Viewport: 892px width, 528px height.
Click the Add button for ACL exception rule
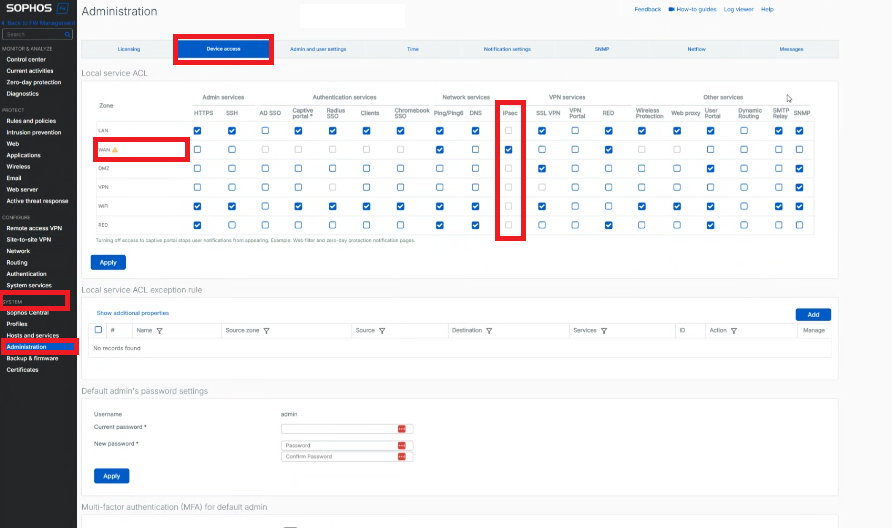tap(813, 315)
